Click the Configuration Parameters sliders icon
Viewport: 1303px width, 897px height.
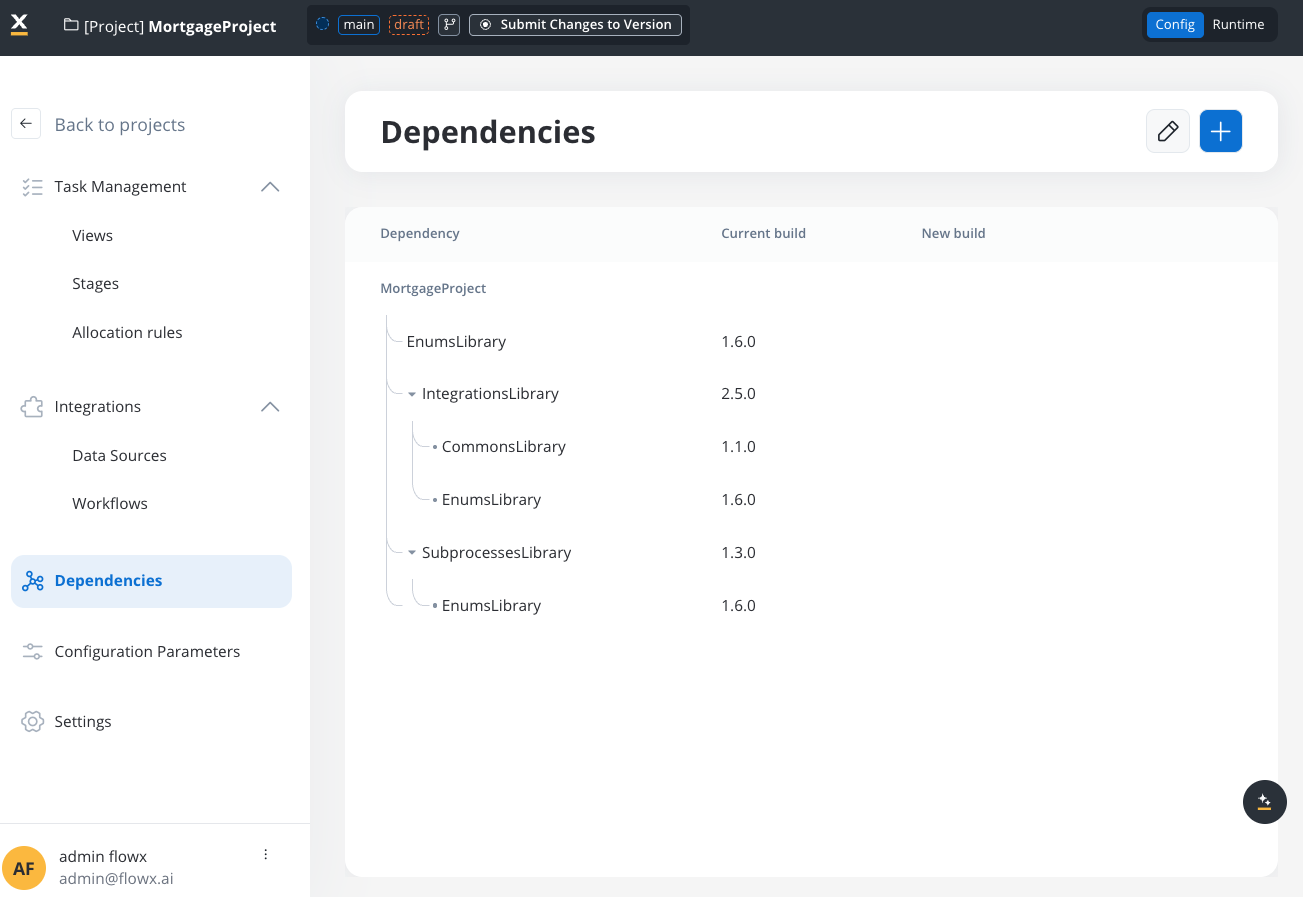tap(33, 652)
